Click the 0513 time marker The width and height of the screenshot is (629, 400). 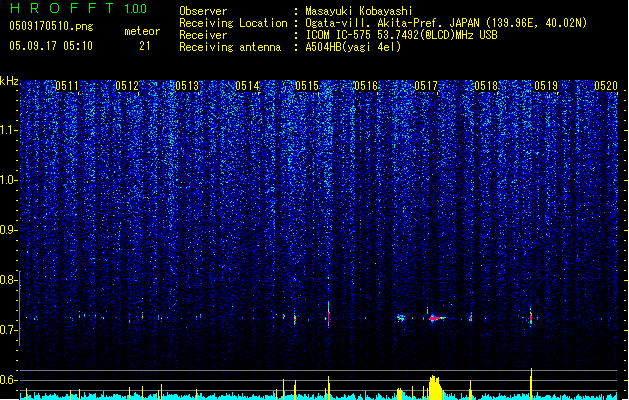187,86
